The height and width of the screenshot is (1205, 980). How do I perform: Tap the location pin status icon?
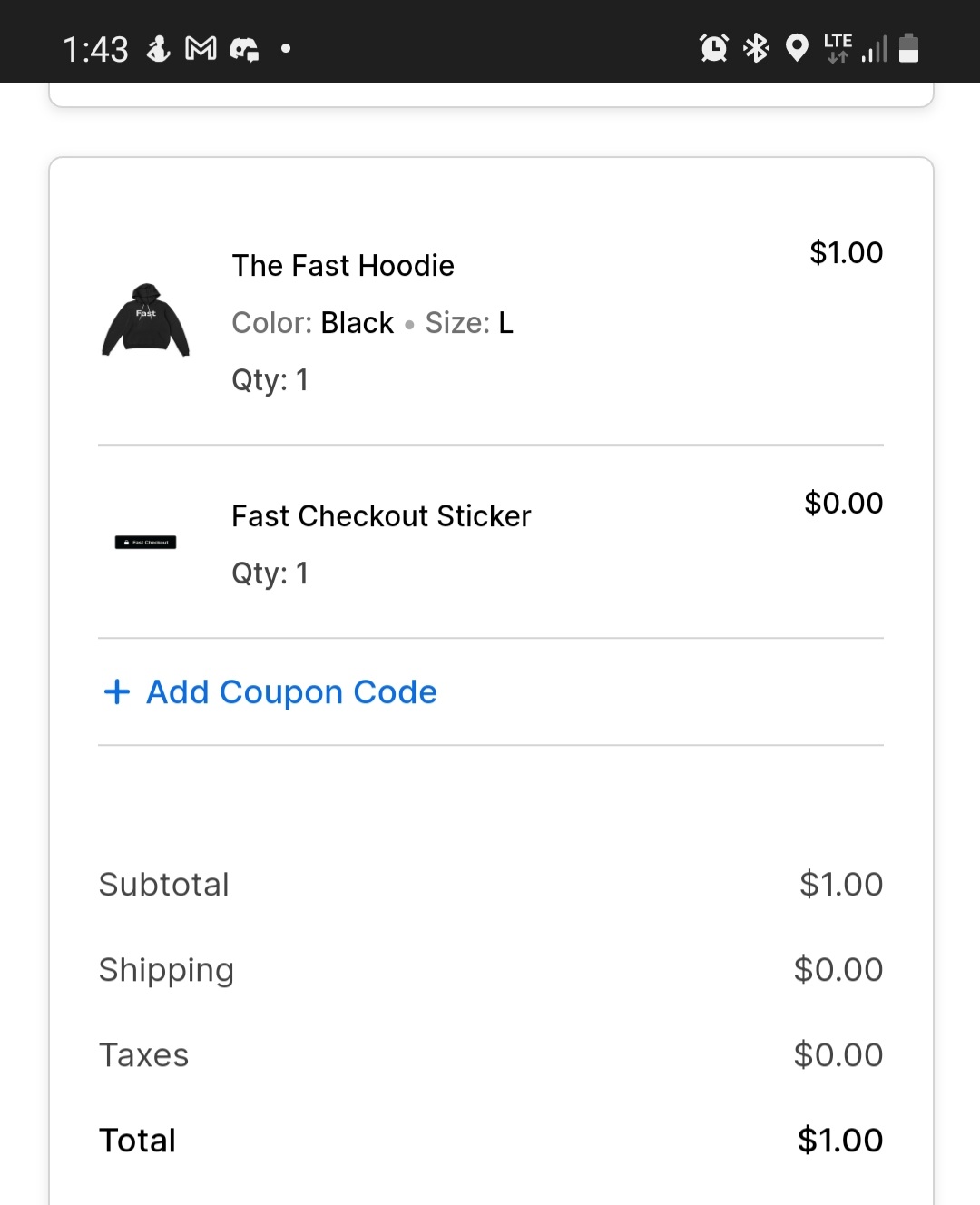[797, 47]
